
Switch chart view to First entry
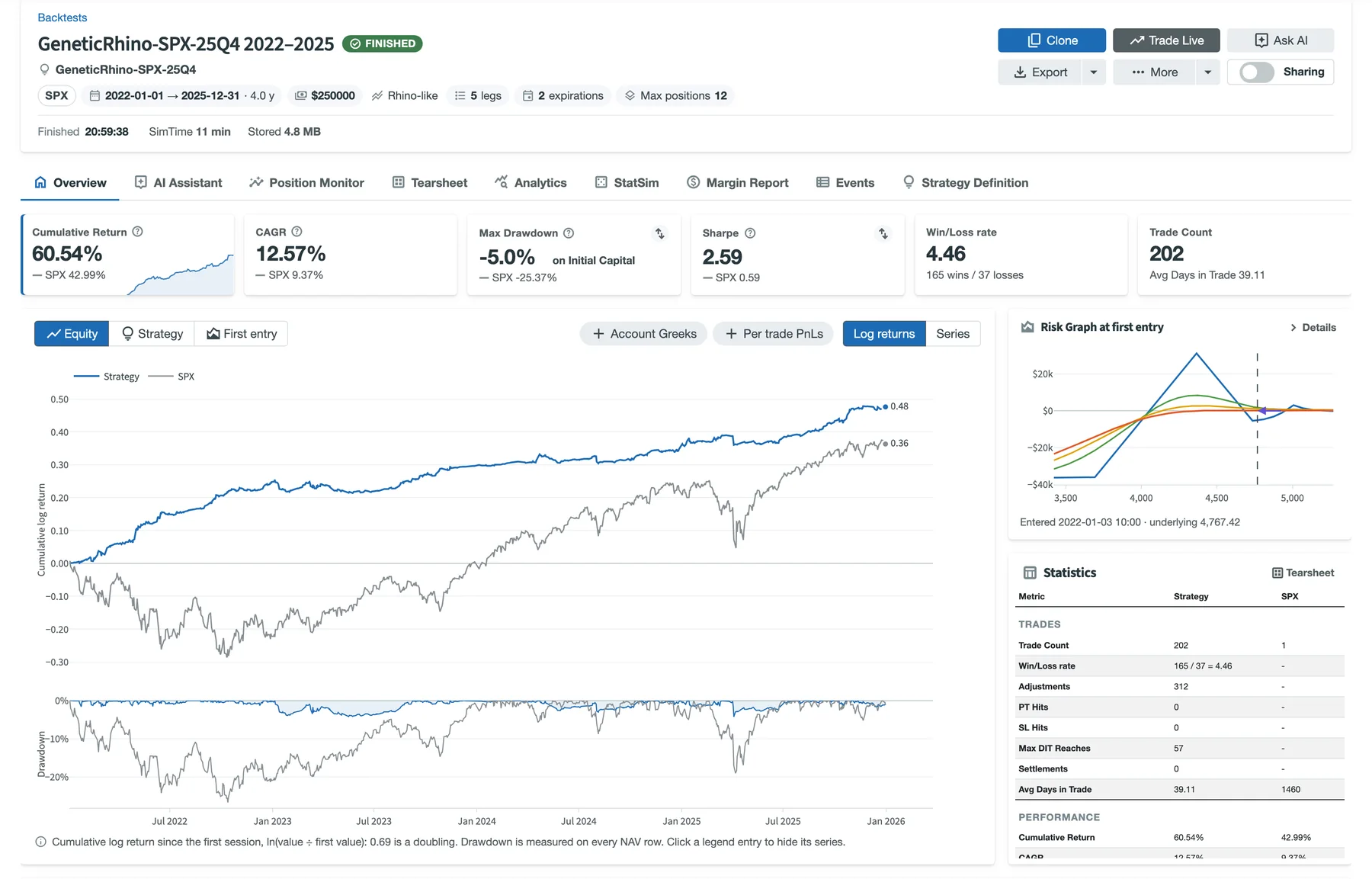pyautogui.click(x=241, y=334)
